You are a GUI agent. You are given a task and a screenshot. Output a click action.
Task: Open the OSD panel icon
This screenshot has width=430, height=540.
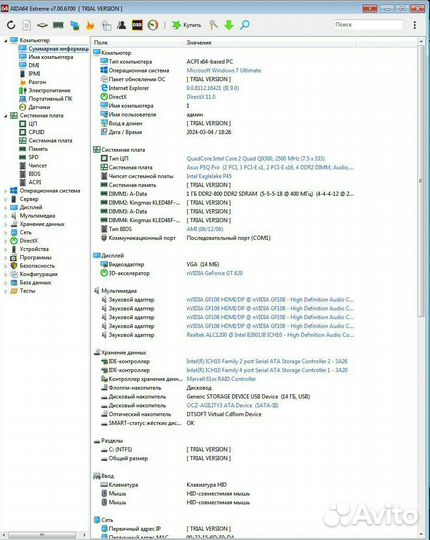[137, 25]
